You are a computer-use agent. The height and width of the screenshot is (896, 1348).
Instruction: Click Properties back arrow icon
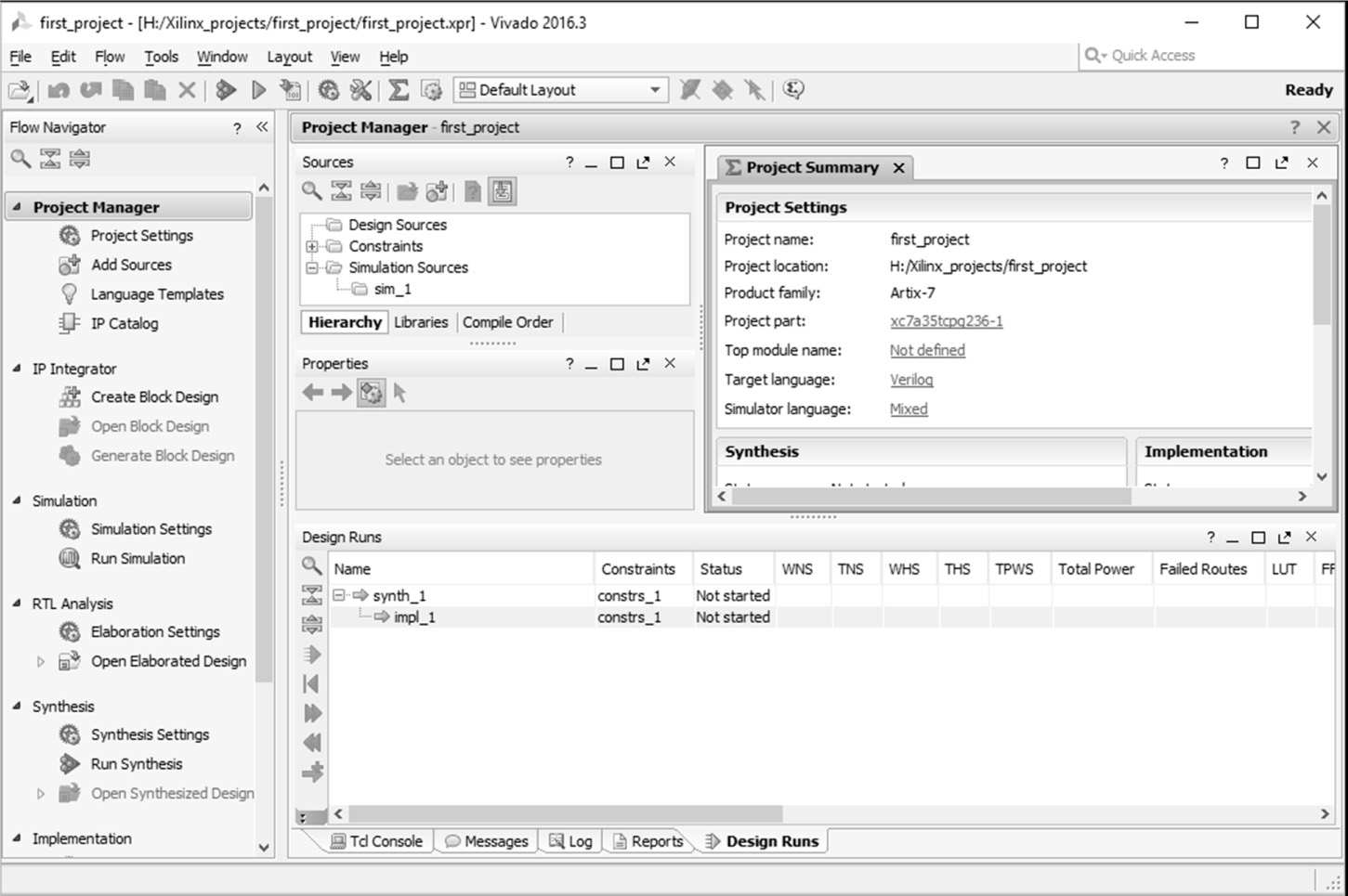click(x=313, y=393)
